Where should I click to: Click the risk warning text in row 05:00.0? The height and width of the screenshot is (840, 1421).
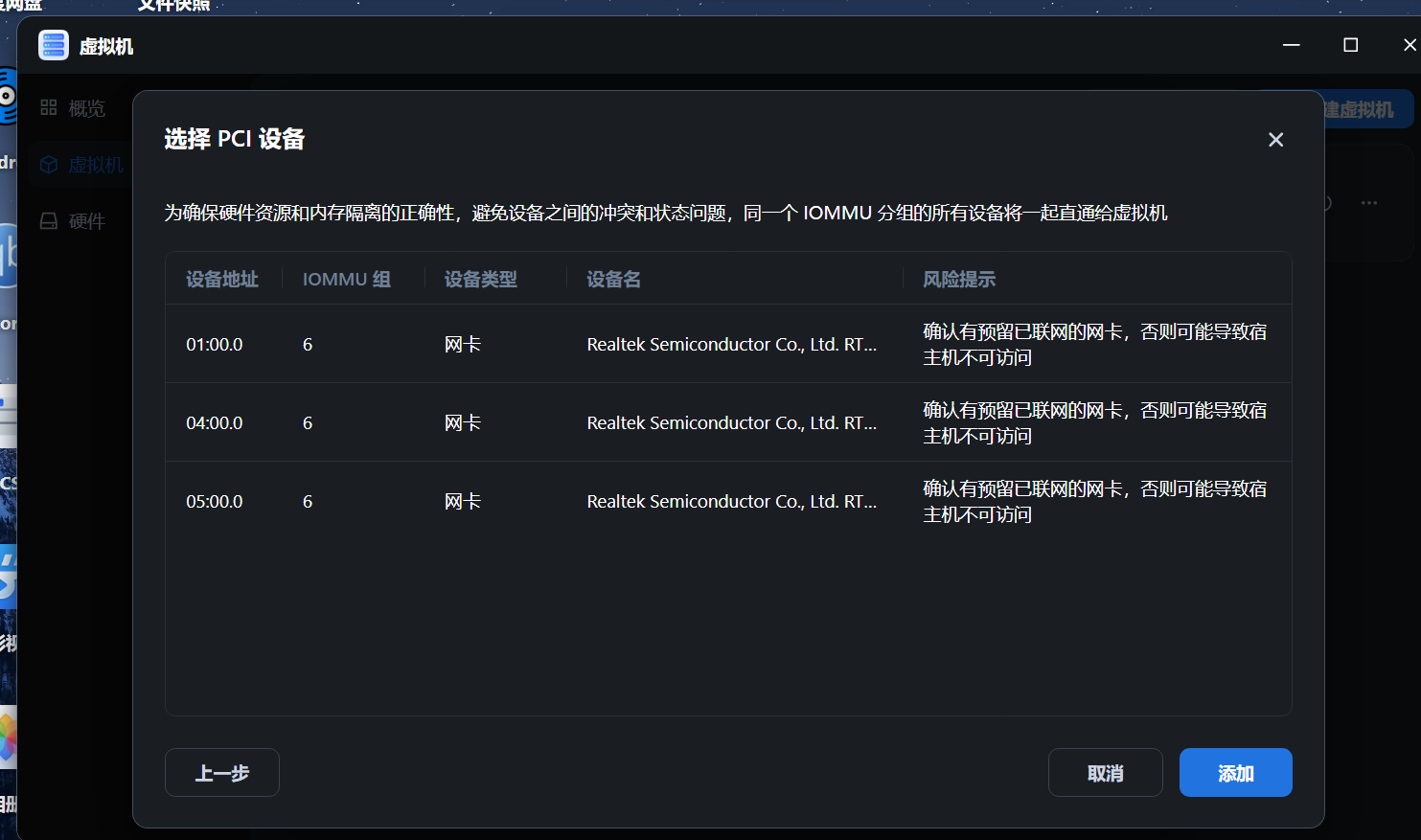click(x=1095, y=502)
